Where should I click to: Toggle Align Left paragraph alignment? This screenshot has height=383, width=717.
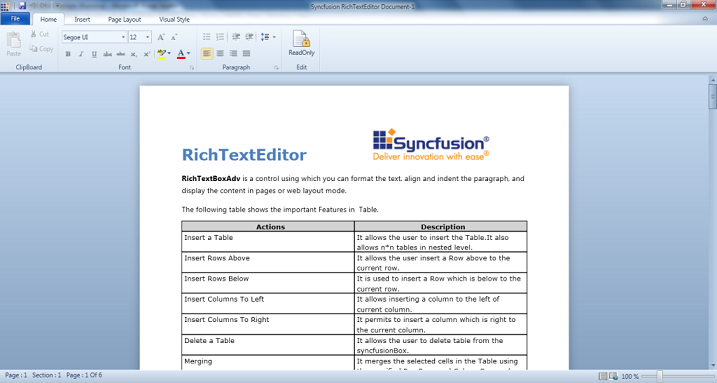[207, 53]
